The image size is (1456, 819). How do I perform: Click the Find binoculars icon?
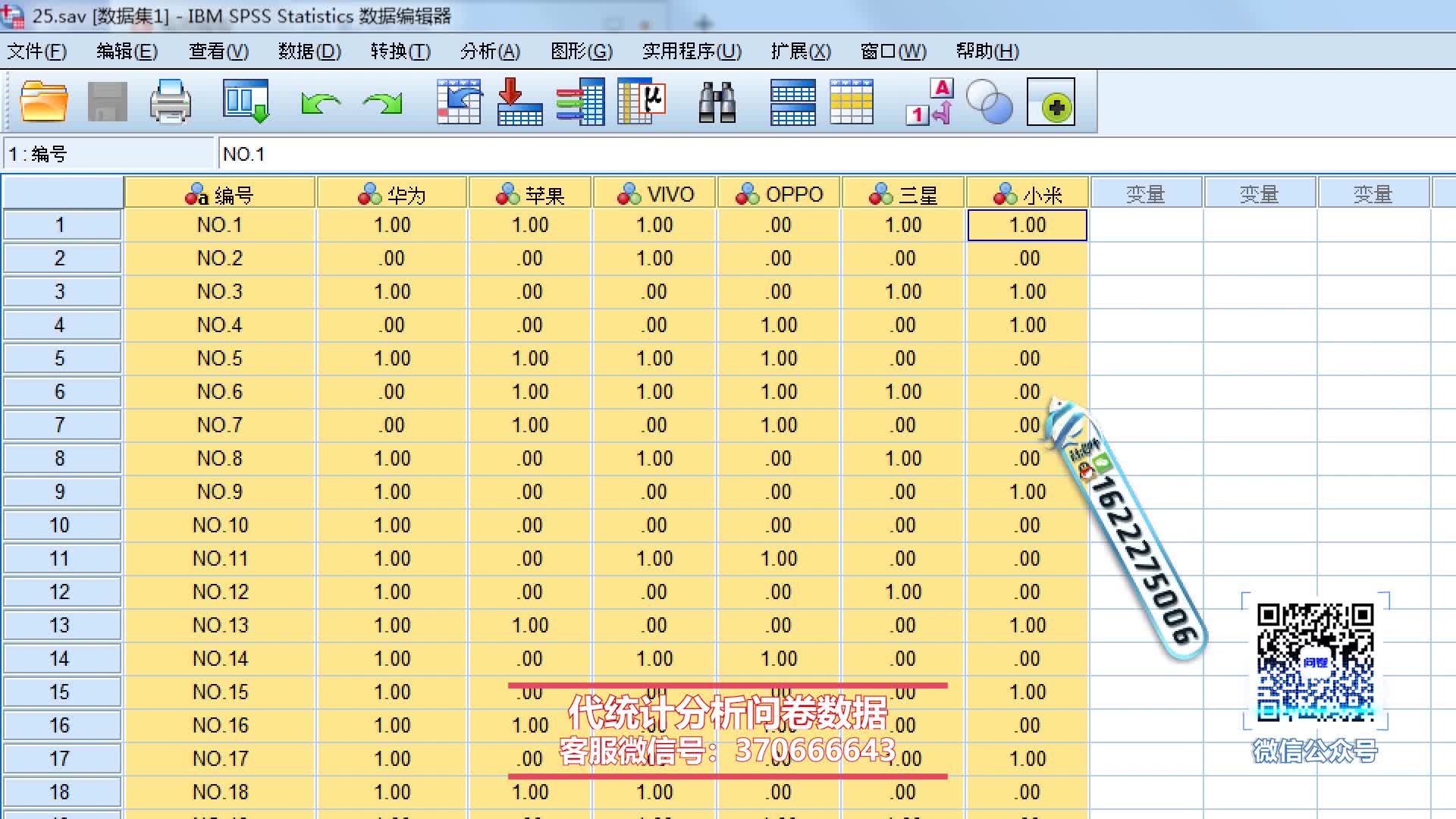pos(717,102)
